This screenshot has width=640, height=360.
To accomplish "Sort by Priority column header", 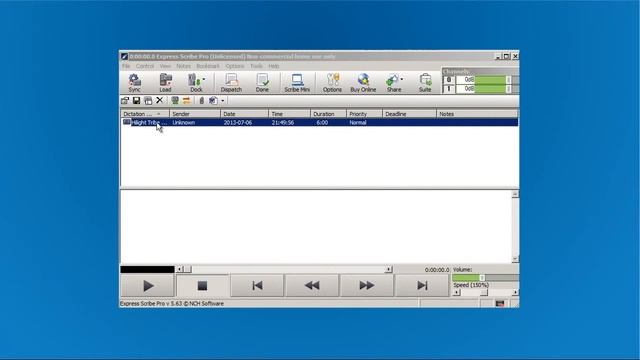I will click(x=364, y=114).
